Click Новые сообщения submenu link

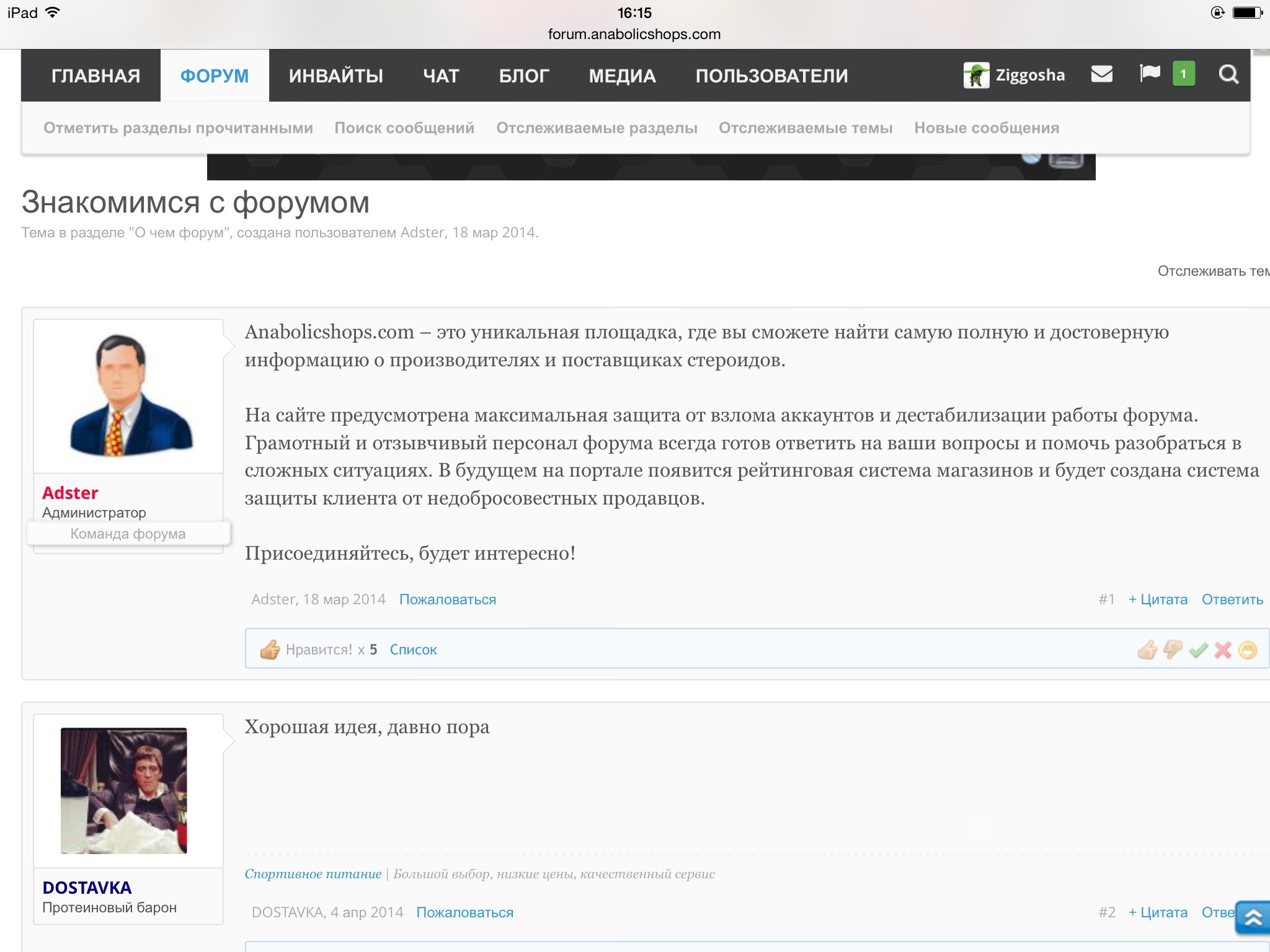point(986,128)
